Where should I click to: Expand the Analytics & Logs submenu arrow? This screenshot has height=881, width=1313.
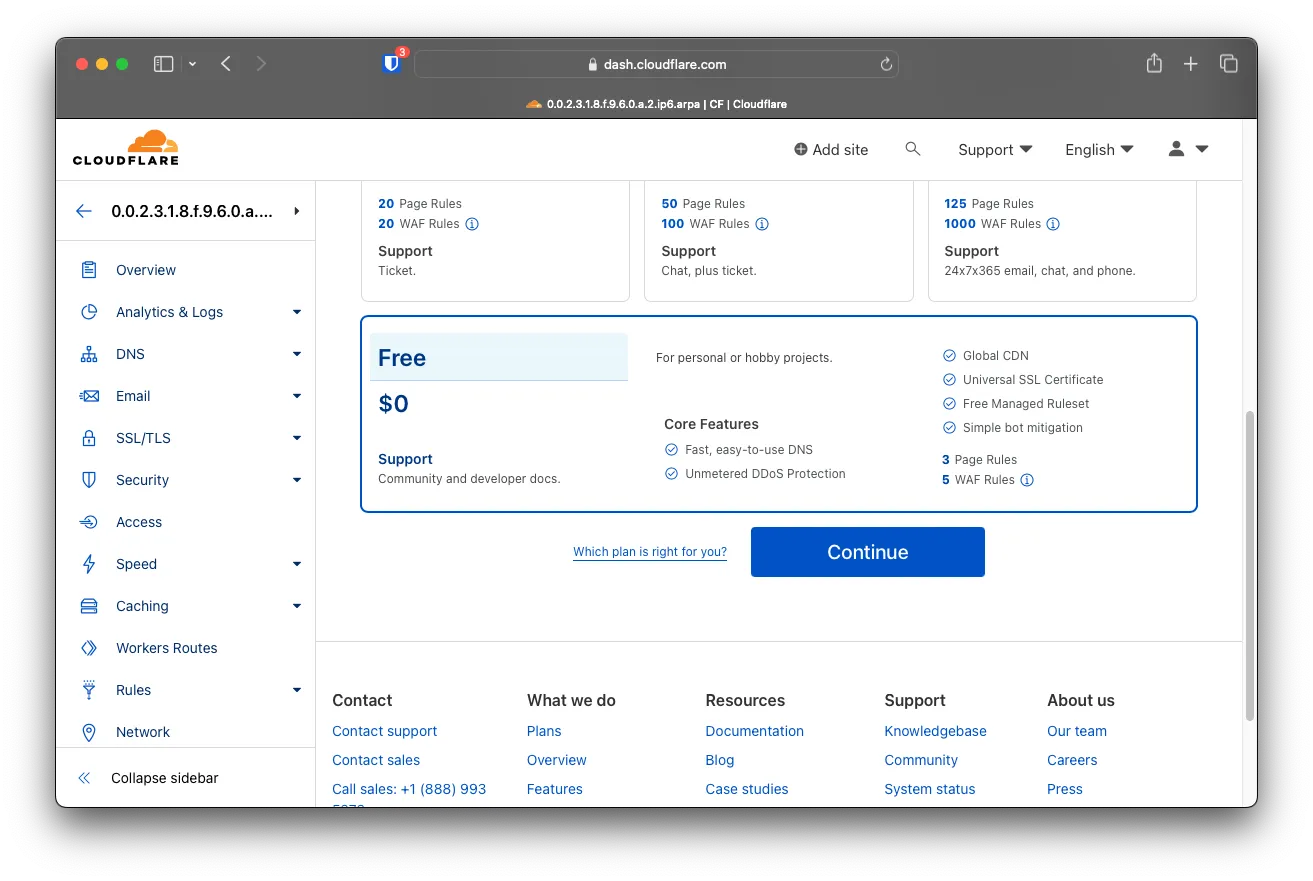[297, 312]
